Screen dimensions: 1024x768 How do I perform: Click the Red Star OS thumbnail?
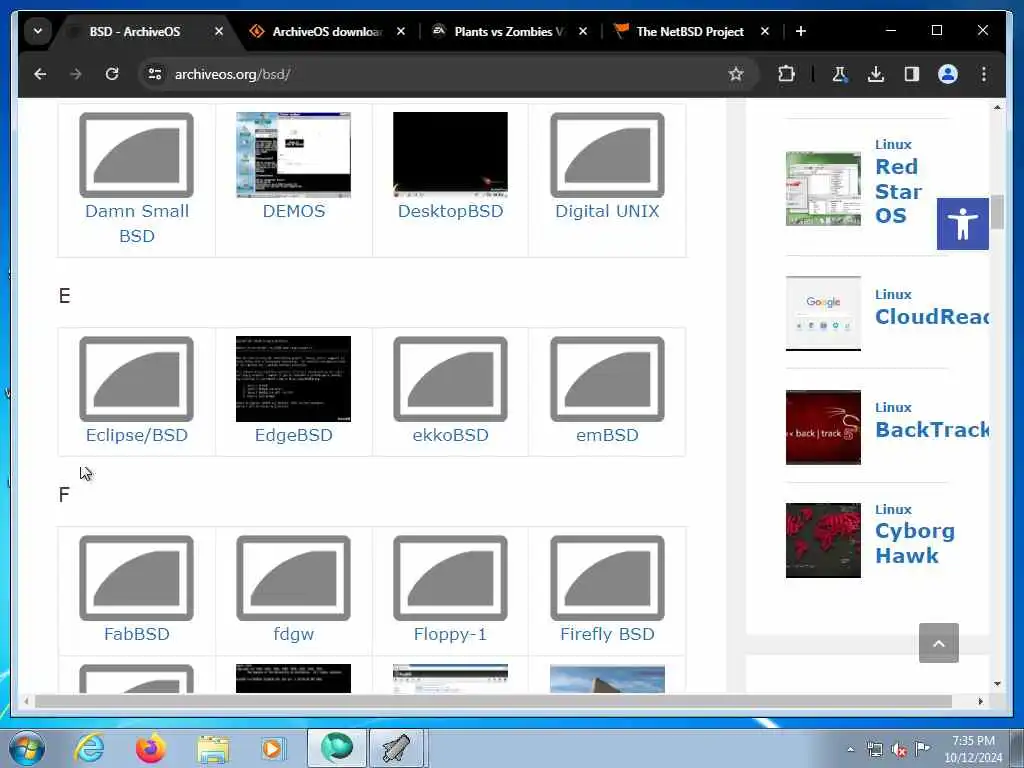pos(823,189)
